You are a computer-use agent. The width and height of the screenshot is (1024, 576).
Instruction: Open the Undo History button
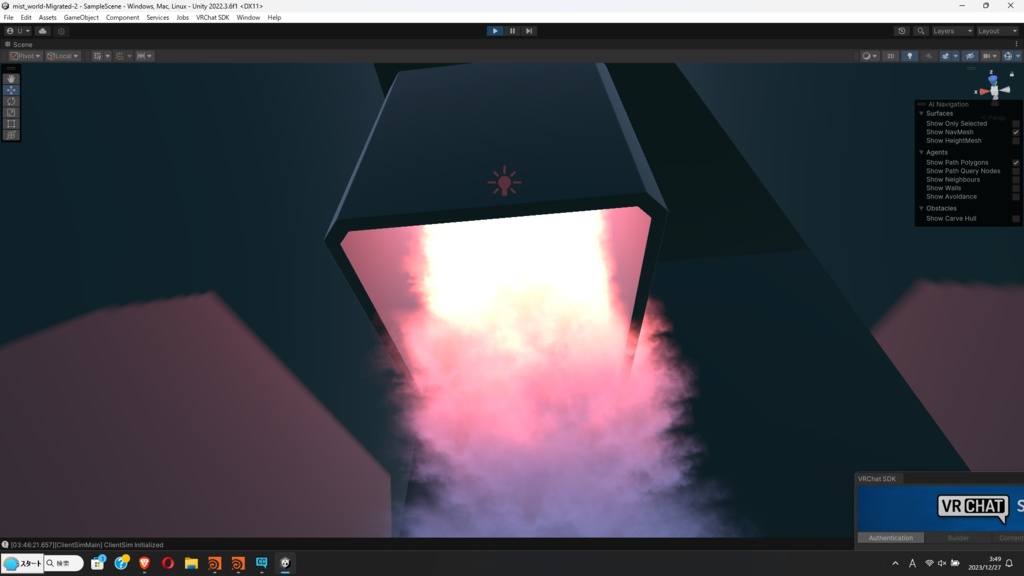902,31
